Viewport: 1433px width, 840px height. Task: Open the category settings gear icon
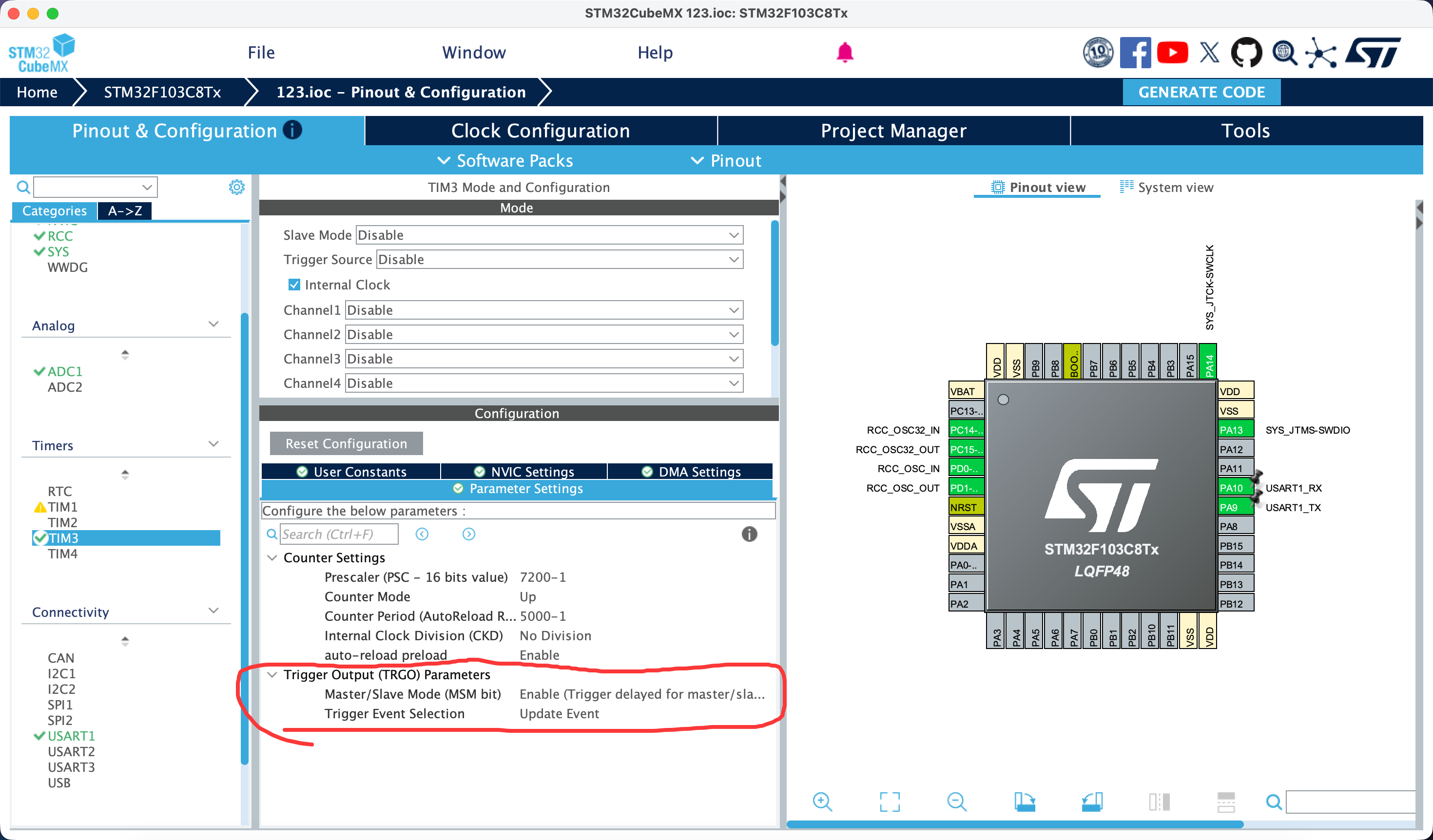coord(236,187)
